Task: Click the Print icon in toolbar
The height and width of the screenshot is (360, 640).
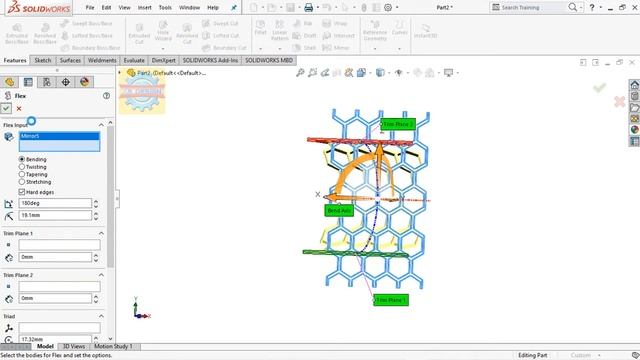Action: 309,7
